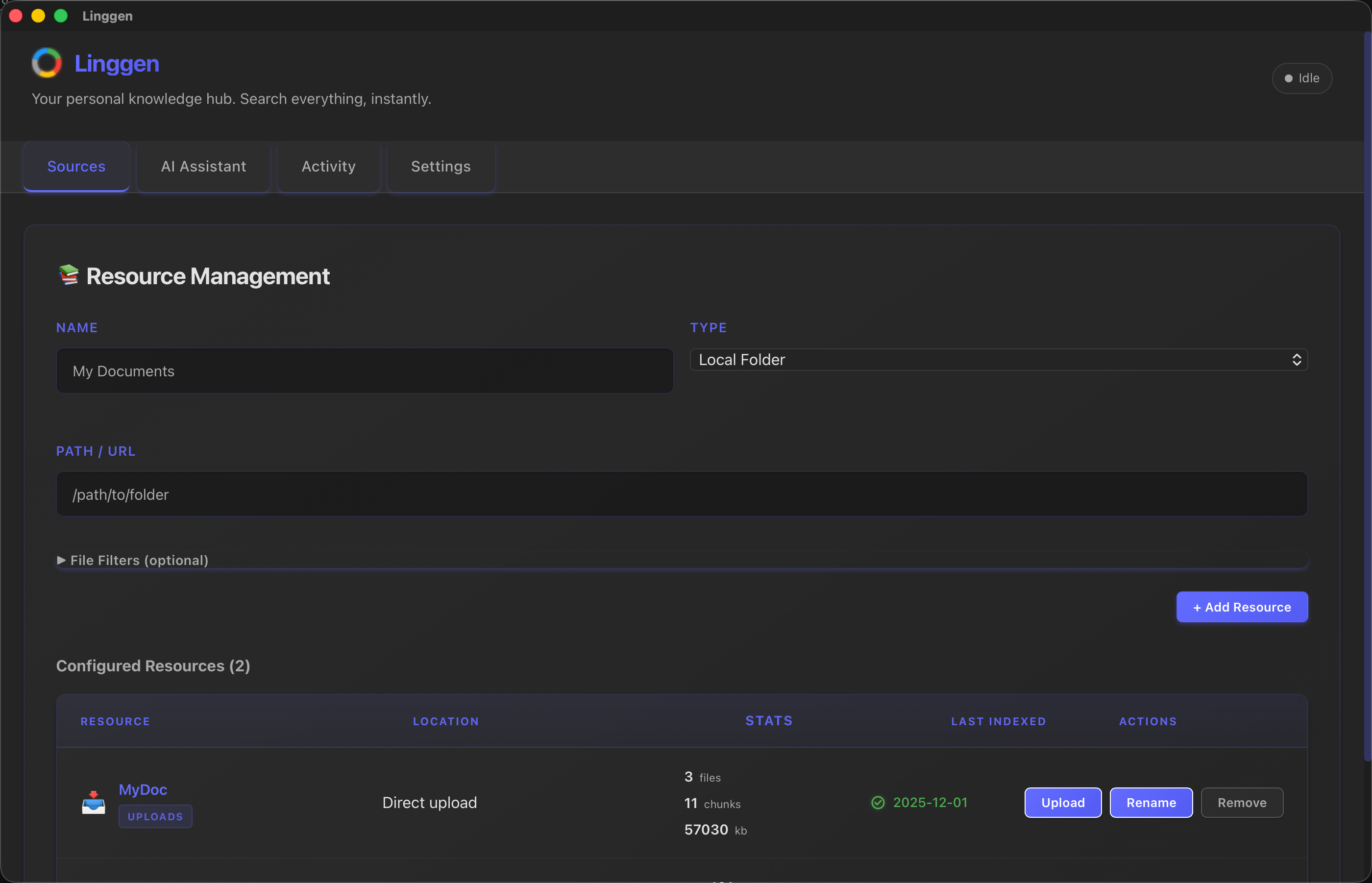Switch to the AI Assistant tab
This screenshot has height=883, width=1372.
point(203,166)
